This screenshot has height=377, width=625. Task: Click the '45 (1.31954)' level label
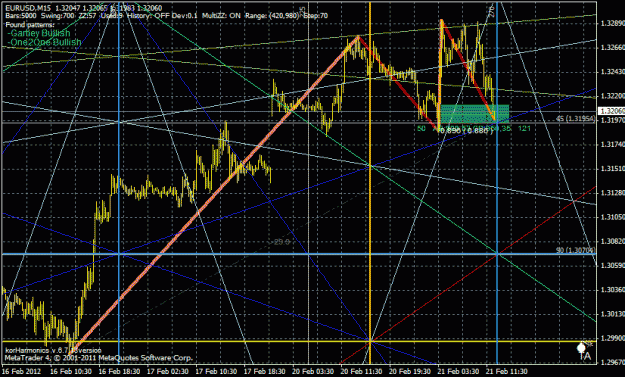coord(576,119)
